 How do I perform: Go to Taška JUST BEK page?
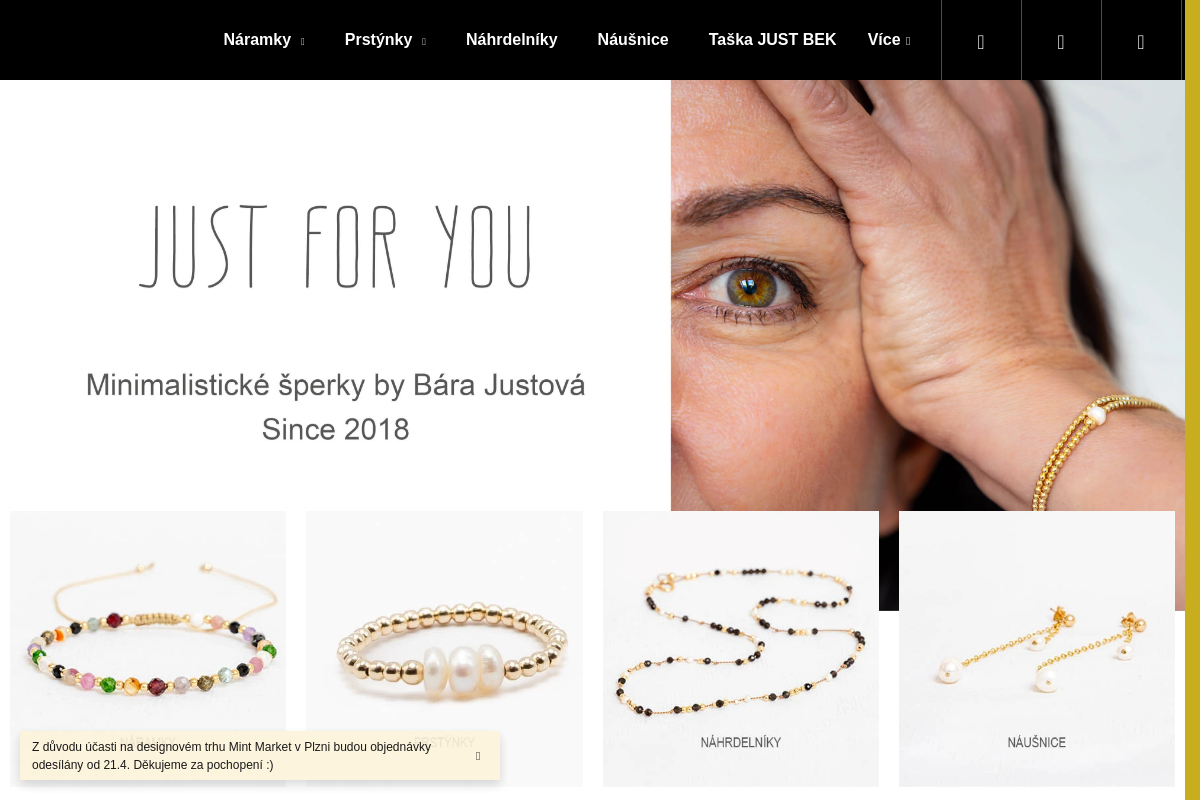coord(772,40)
